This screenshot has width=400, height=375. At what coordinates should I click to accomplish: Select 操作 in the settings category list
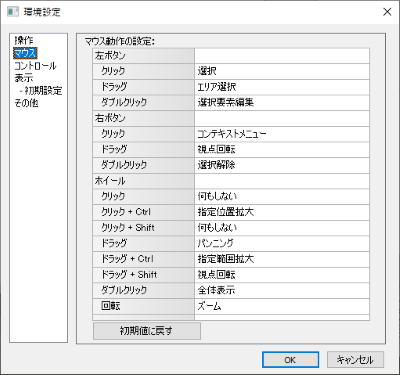coord(24,41)
